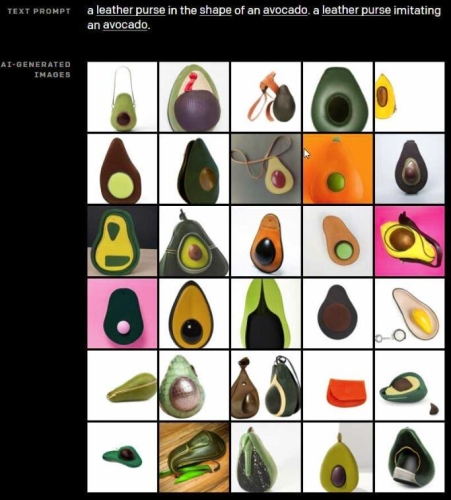Select the avocado with purple ball and red ribbon
Viewport: 451px width, 500px height.
pyautogui.click(x=194, y=97)
